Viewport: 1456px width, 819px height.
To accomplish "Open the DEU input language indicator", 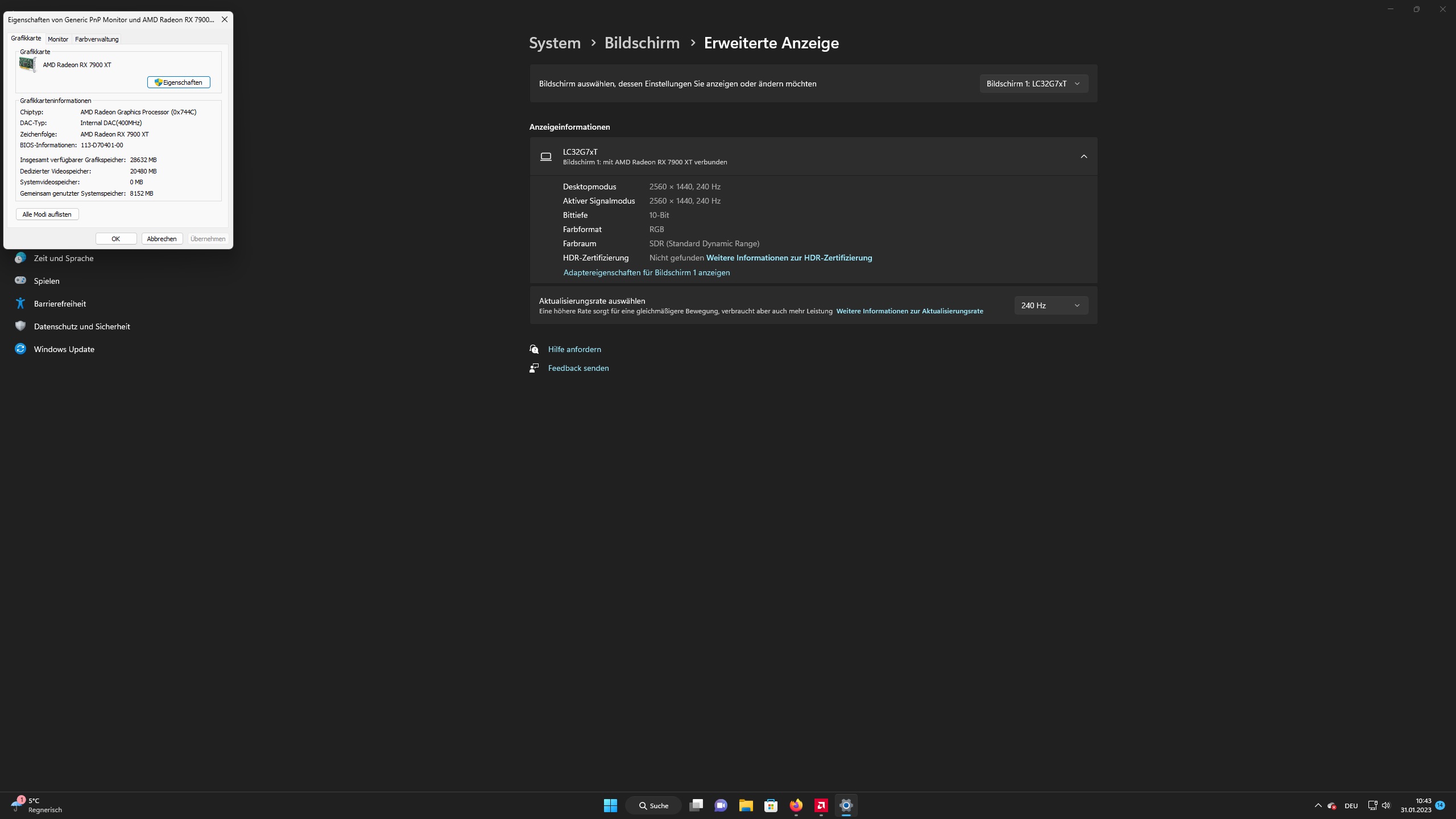I will 1351,805.
